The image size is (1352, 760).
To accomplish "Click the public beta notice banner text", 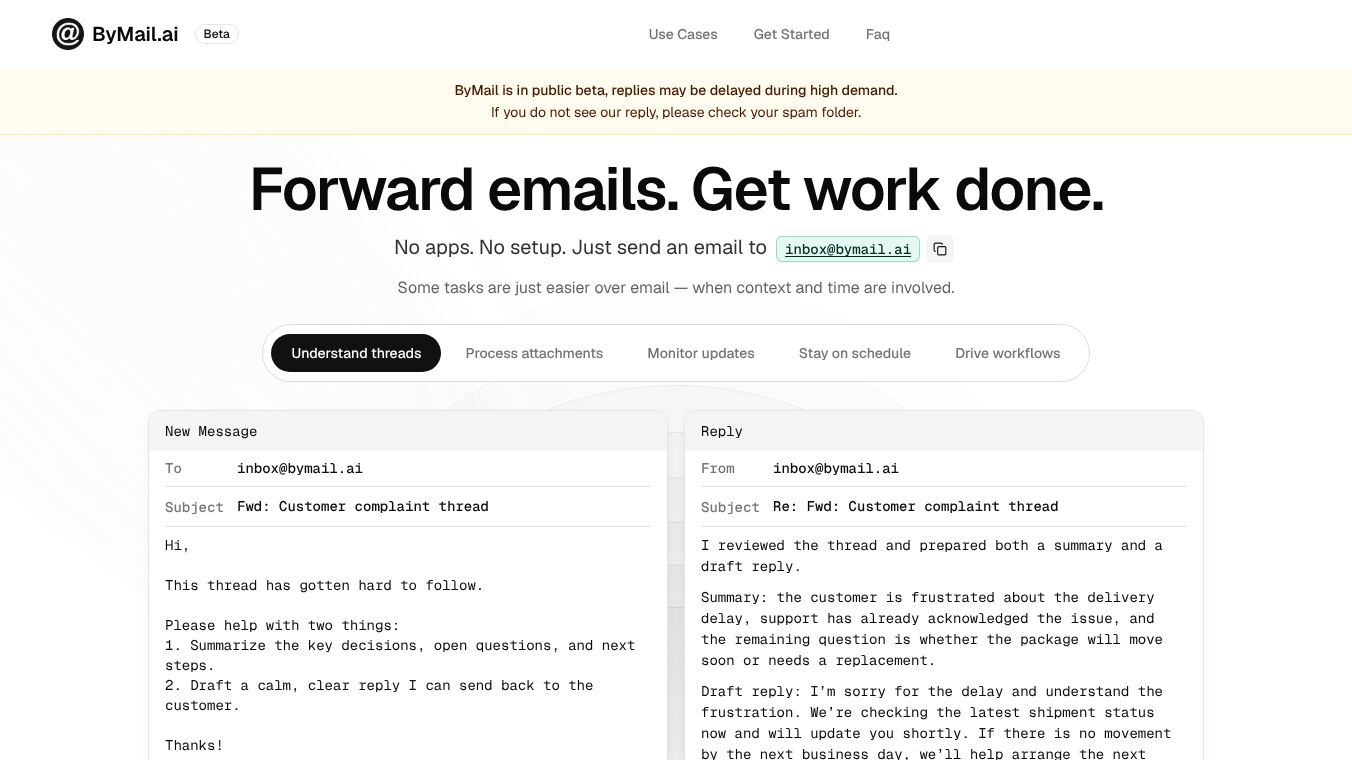I will [676, 90].
